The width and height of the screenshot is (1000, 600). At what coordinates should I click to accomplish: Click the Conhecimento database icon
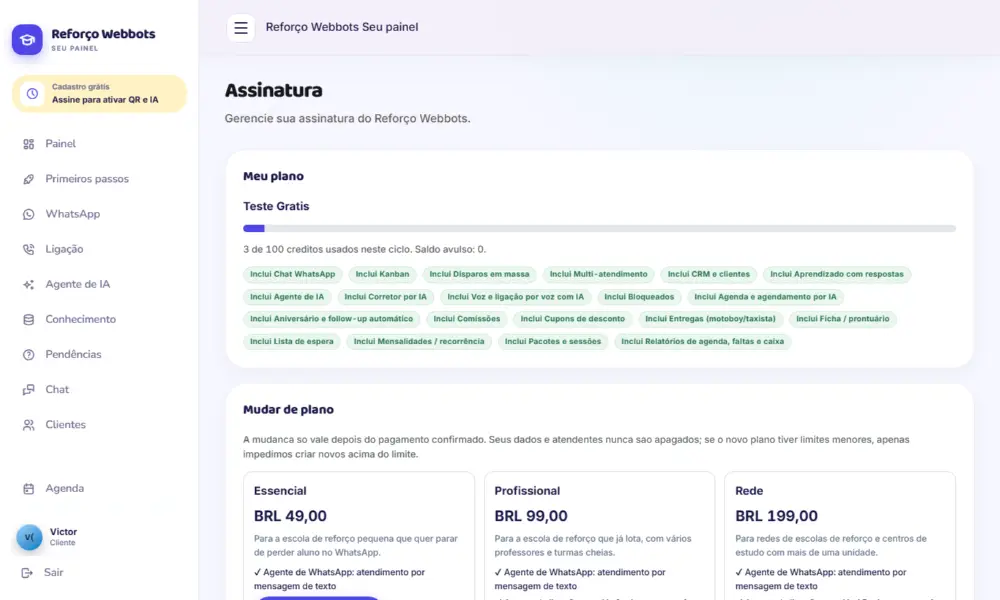(x=29, y=319)
